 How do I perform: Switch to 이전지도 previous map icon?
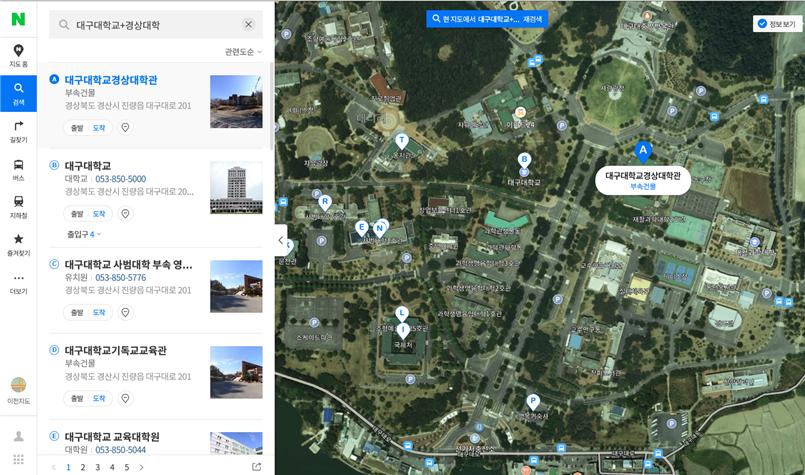pos(18,389)
